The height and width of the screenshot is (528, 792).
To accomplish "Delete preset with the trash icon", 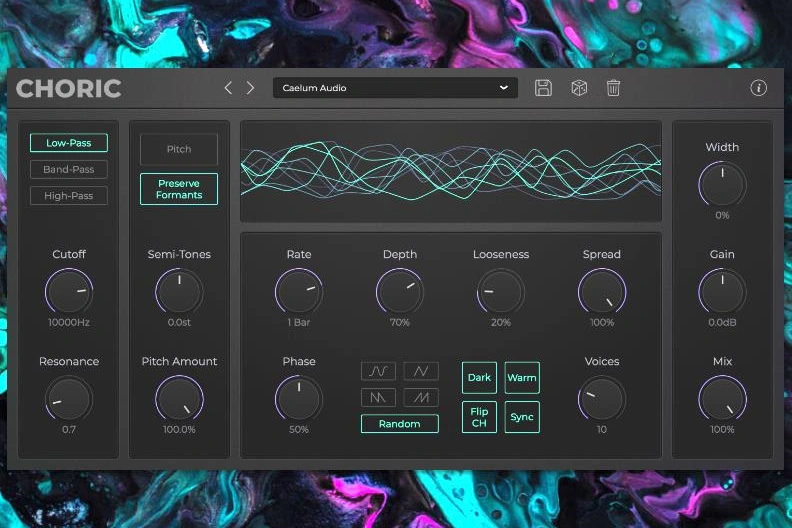I will click(x=613, y=88).
